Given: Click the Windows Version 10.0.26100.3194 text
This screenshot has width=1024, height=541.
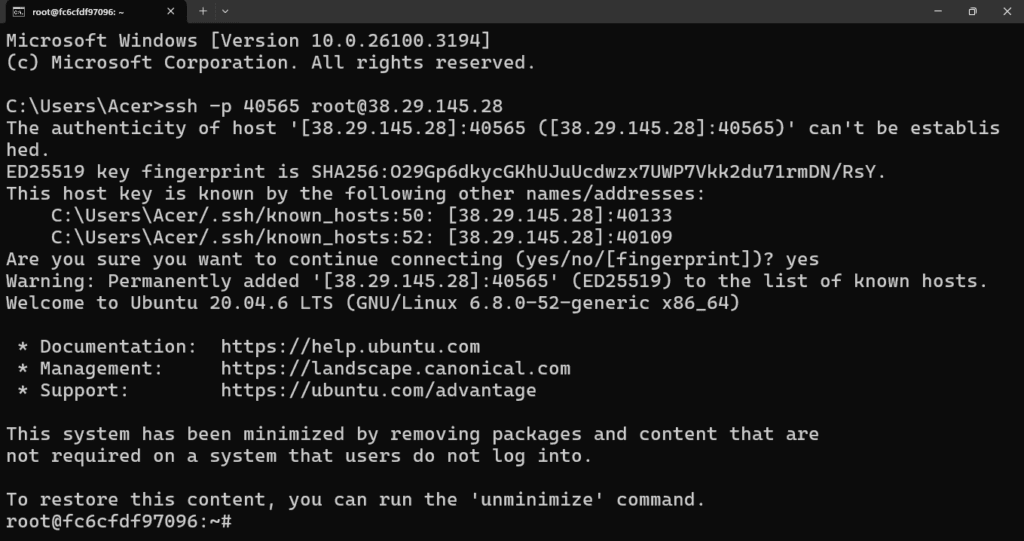Looking at the screenshot, I should pyautogui.click(x=350, y=41).
